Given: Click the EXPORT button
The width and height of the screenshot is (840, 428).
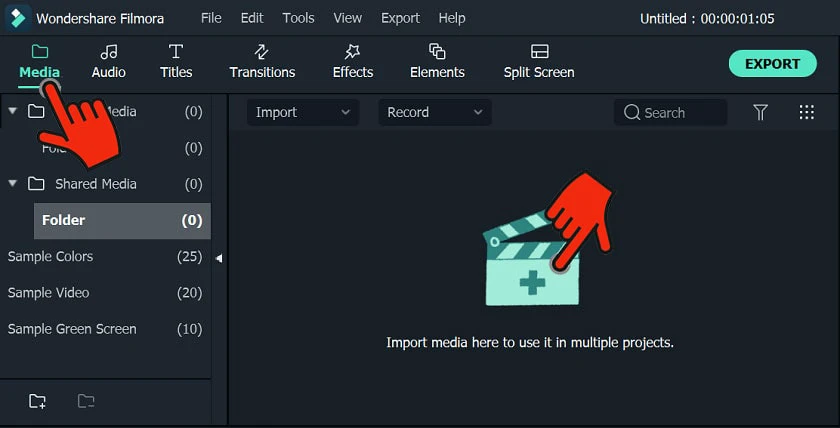Looking at the screenshot, I should tap(772, 64).
